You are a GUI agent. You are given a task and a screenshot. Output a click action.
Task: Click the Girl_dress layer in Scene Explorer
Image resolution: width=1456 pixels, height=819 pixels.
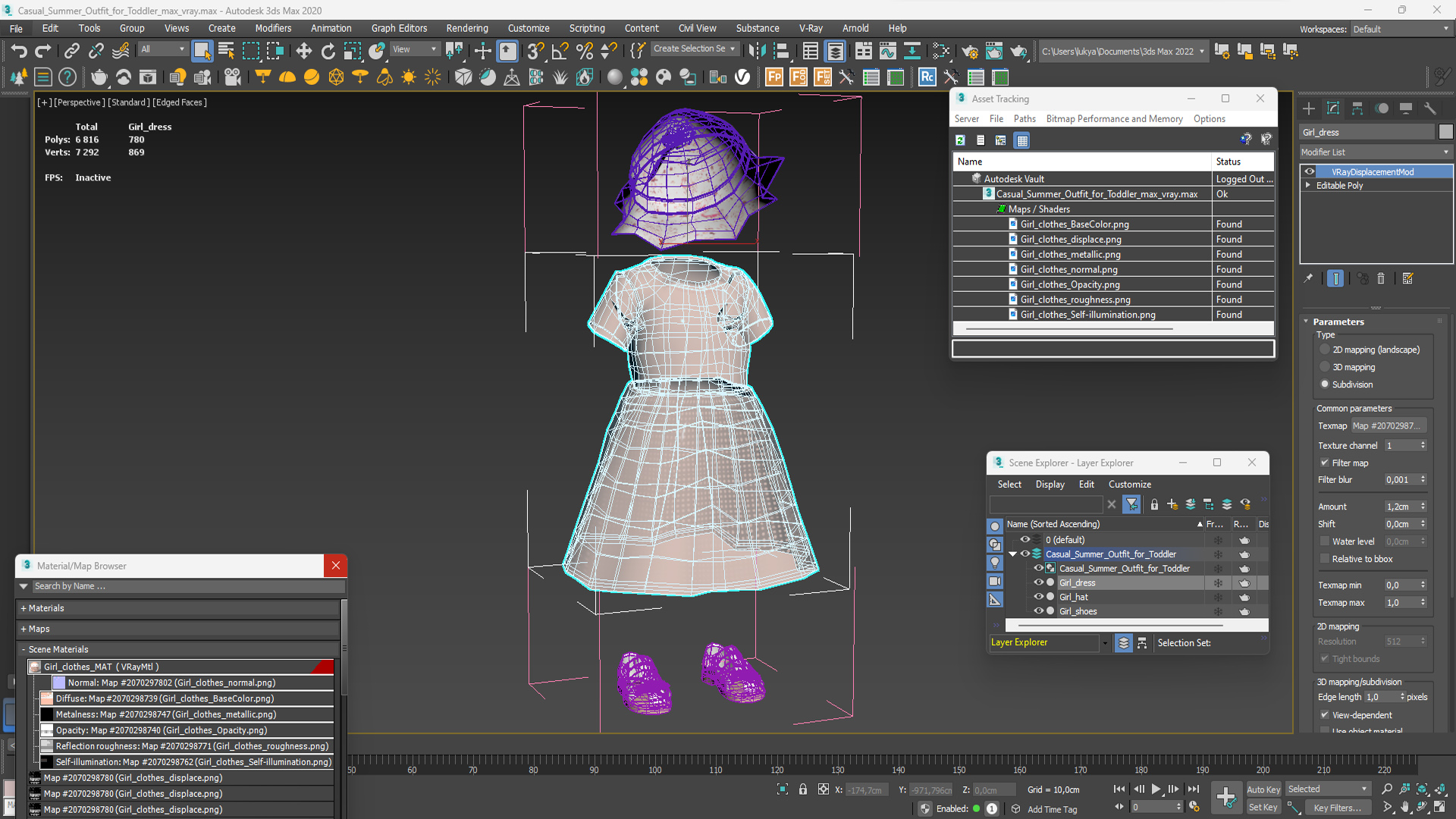pyautogui.click(x=1077, y=582)
